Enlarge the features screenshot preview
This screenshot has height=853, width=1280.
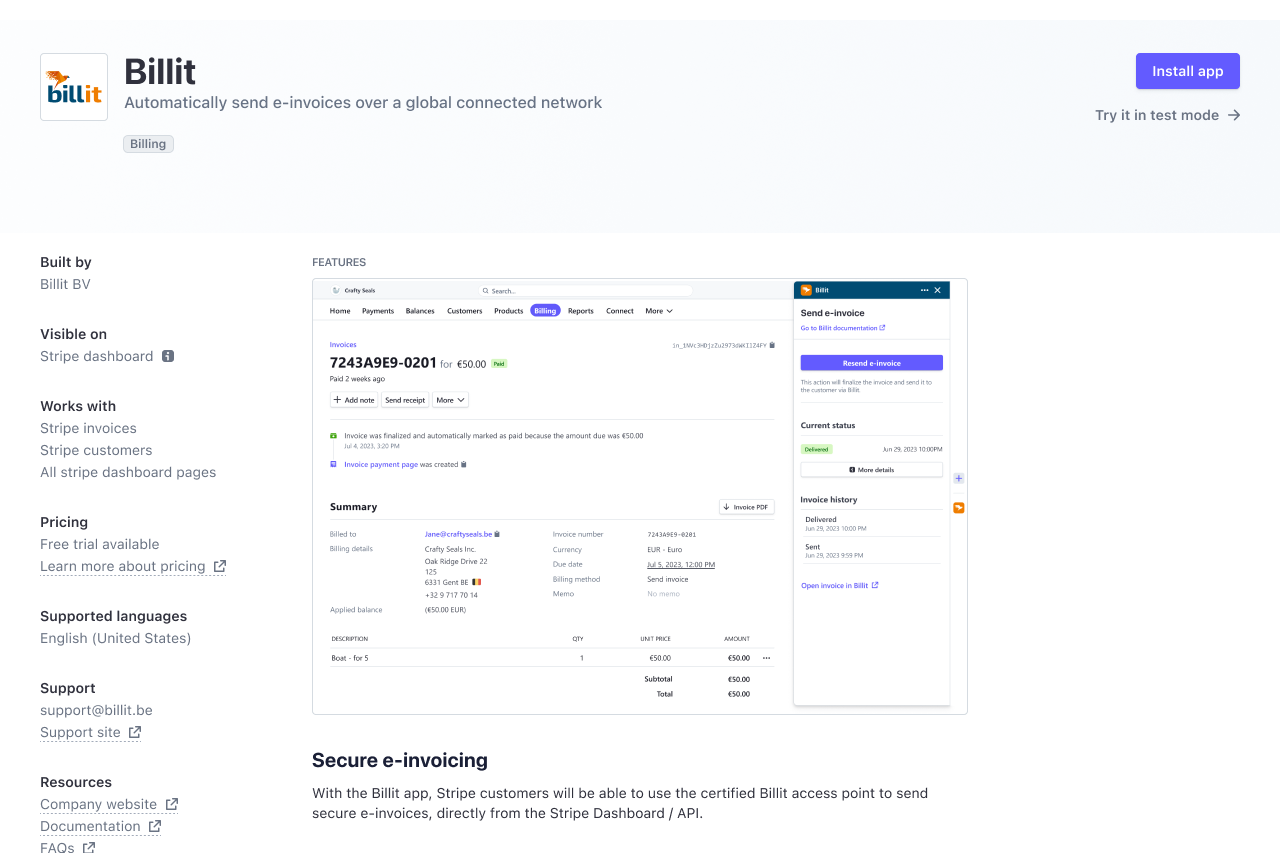tap(639, 496)
